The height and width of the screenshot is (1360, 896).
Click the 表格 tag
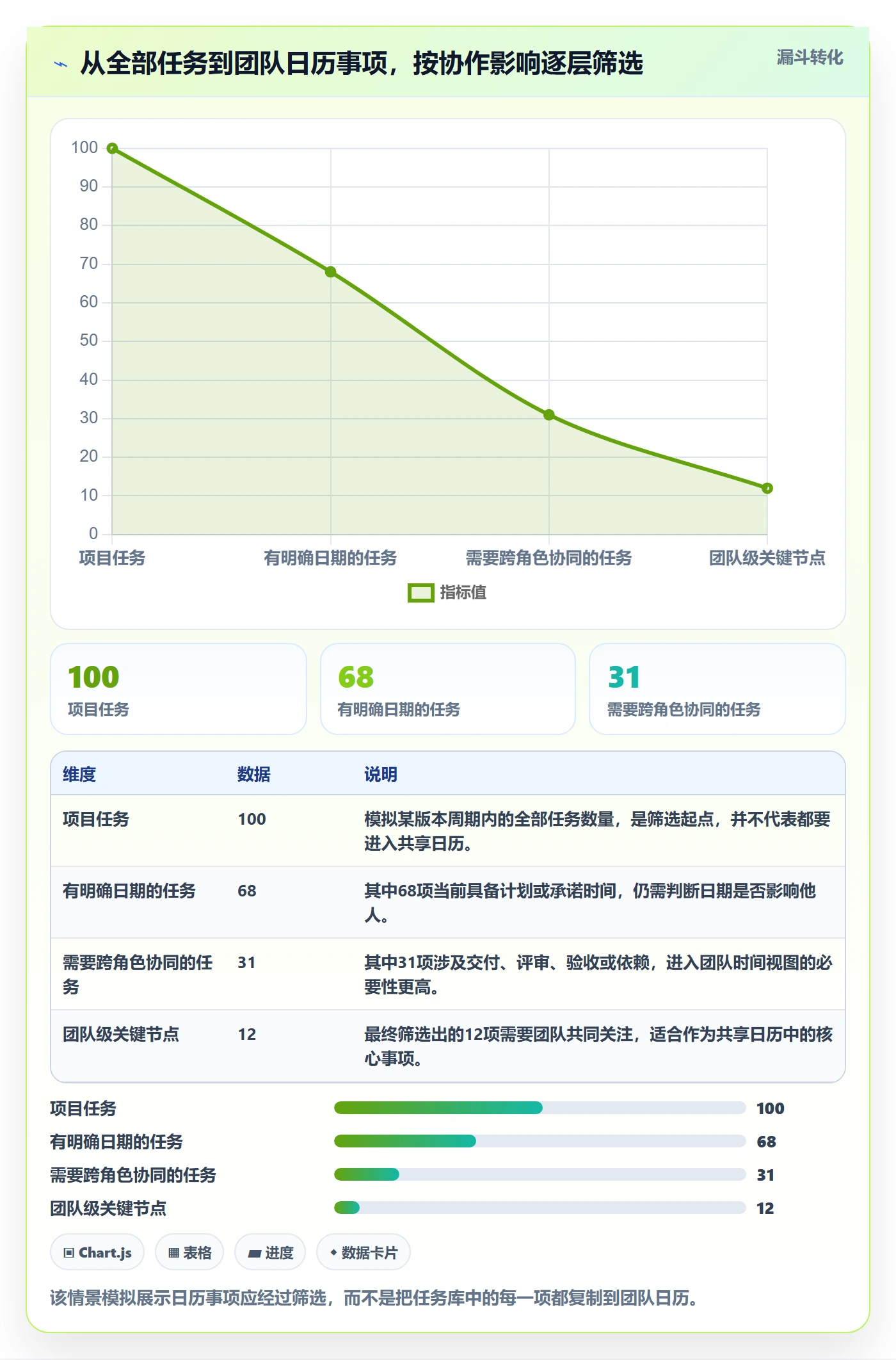[189, 1252]
